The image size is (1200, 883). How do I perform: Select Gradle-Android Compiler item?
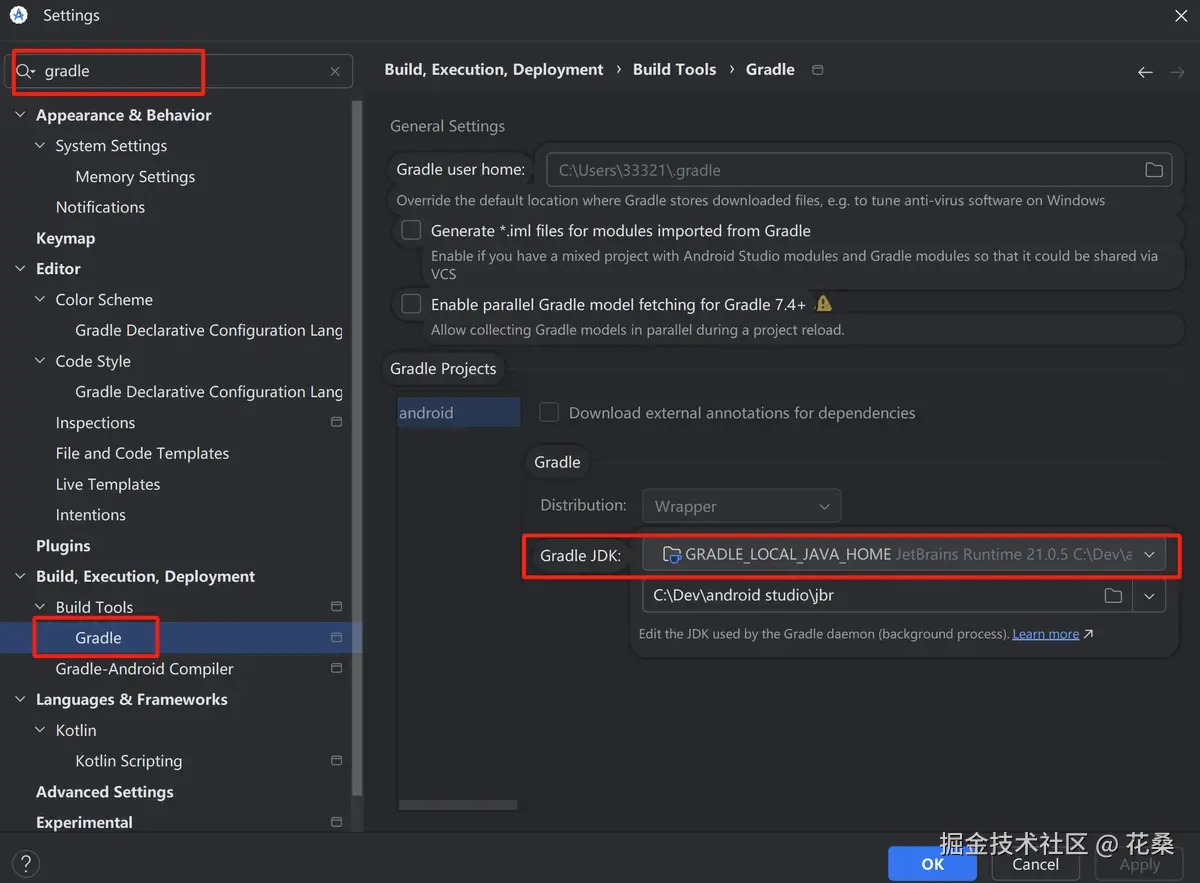tap(144, 669)
